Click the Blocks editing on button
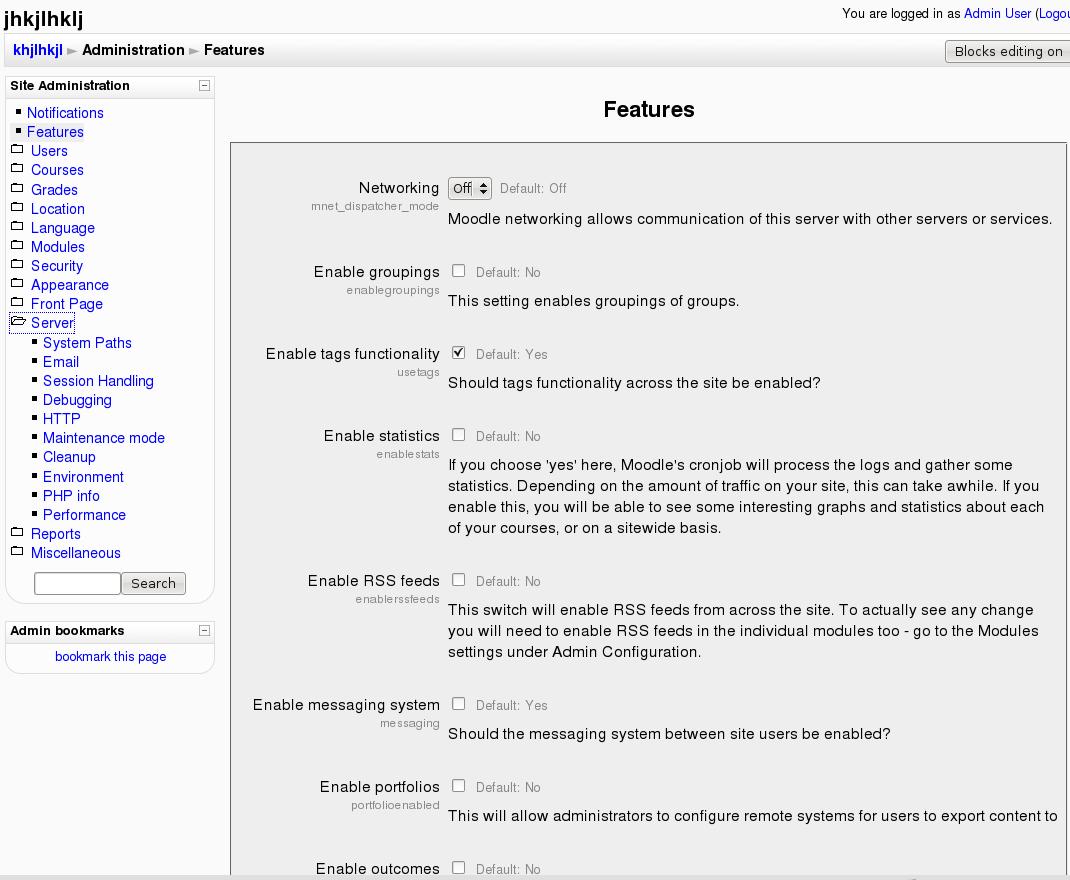The height and width of the screenshot is (880, 1070). pyautogui.click(x=1007, y=51)
